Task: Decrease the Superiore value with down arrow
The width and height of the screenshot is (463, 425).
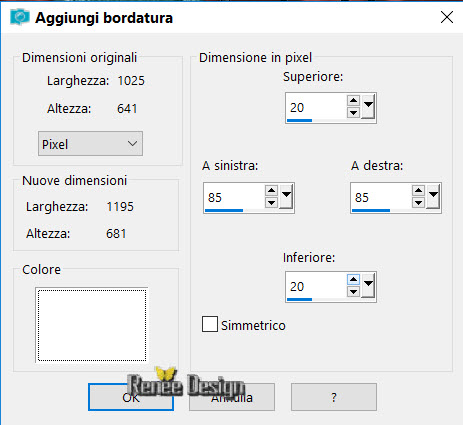Action: (x=353, y=113)
